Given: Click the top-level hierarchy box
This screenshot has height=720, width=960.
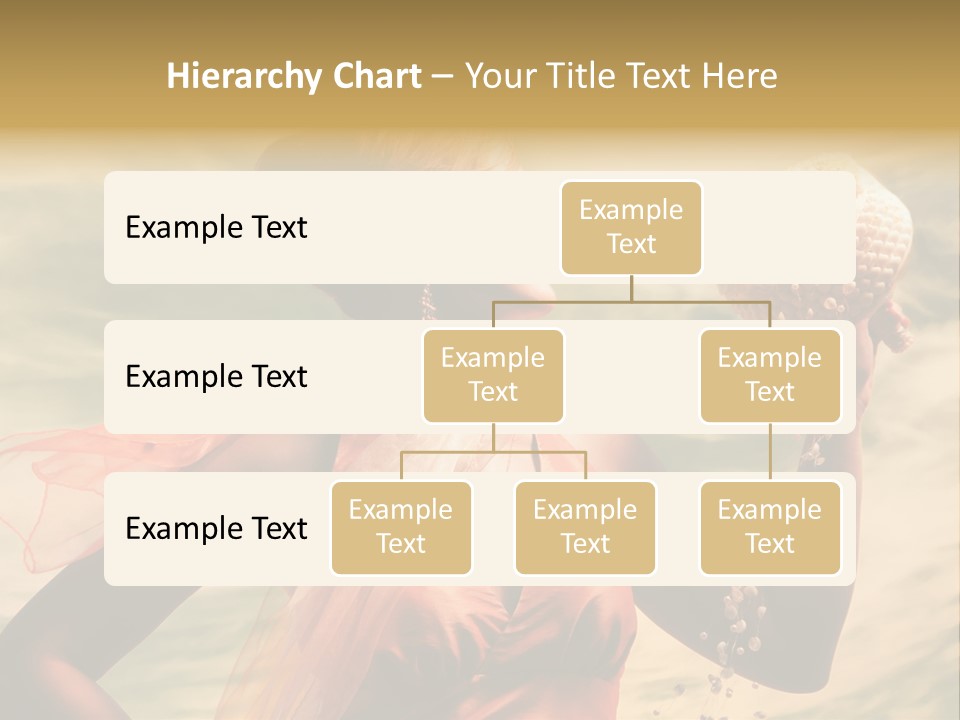Looking at the screenshot, I should coord(631,227).
